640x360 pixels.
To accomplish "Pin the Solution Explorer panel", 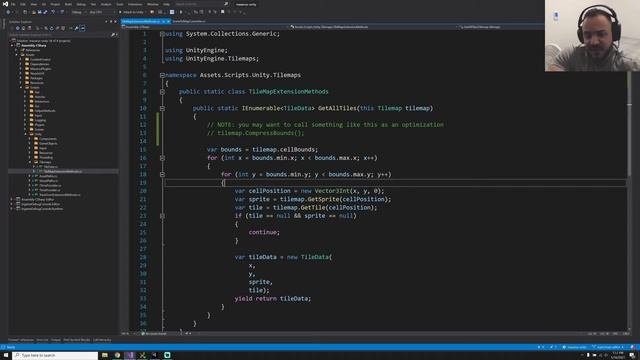I will coord(111,22).
